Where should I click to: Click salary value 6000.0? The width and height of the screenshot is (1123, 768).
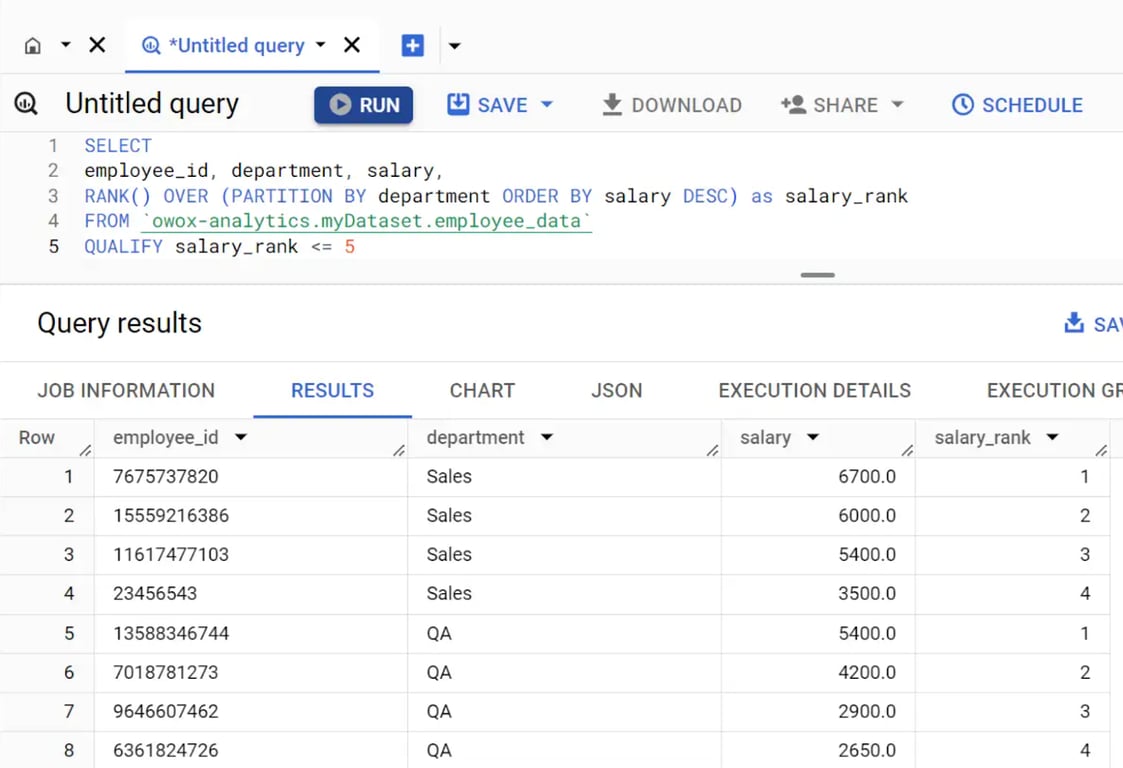pos(867,516)
